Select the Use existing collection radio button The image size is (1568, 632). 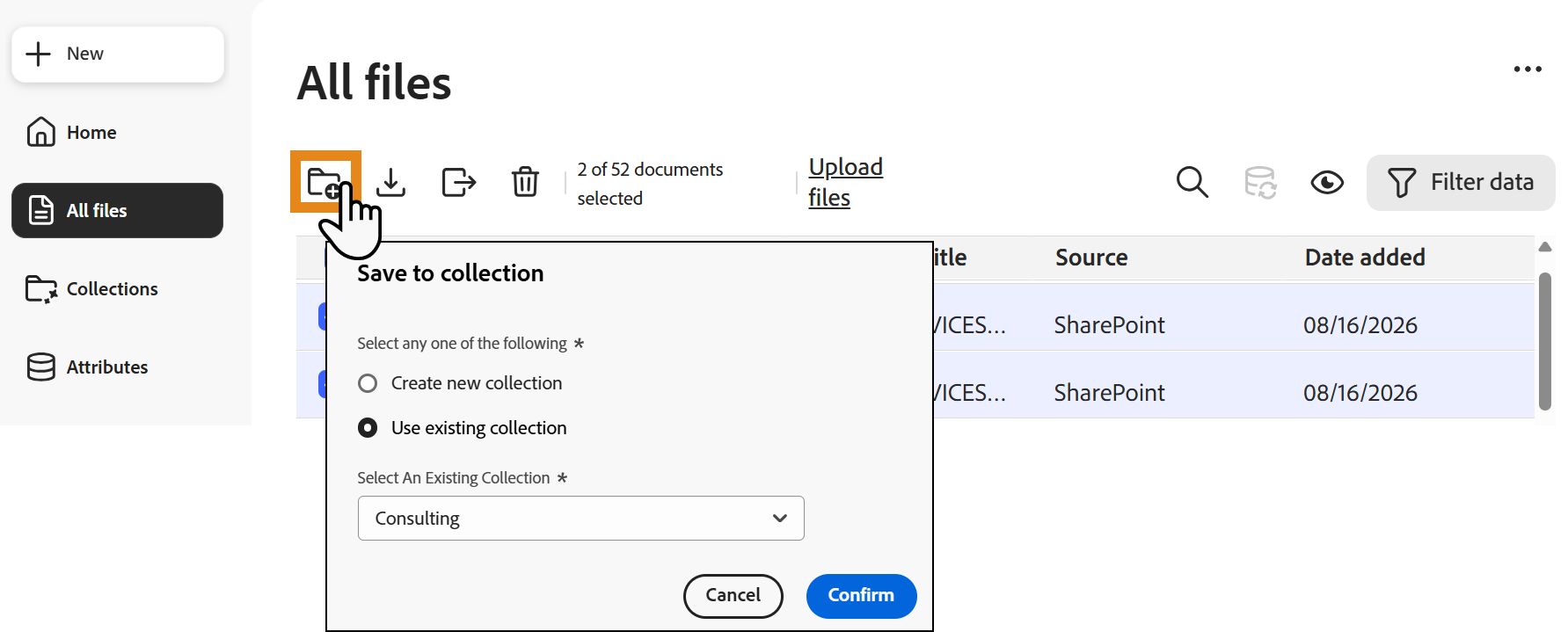(368, 427)
